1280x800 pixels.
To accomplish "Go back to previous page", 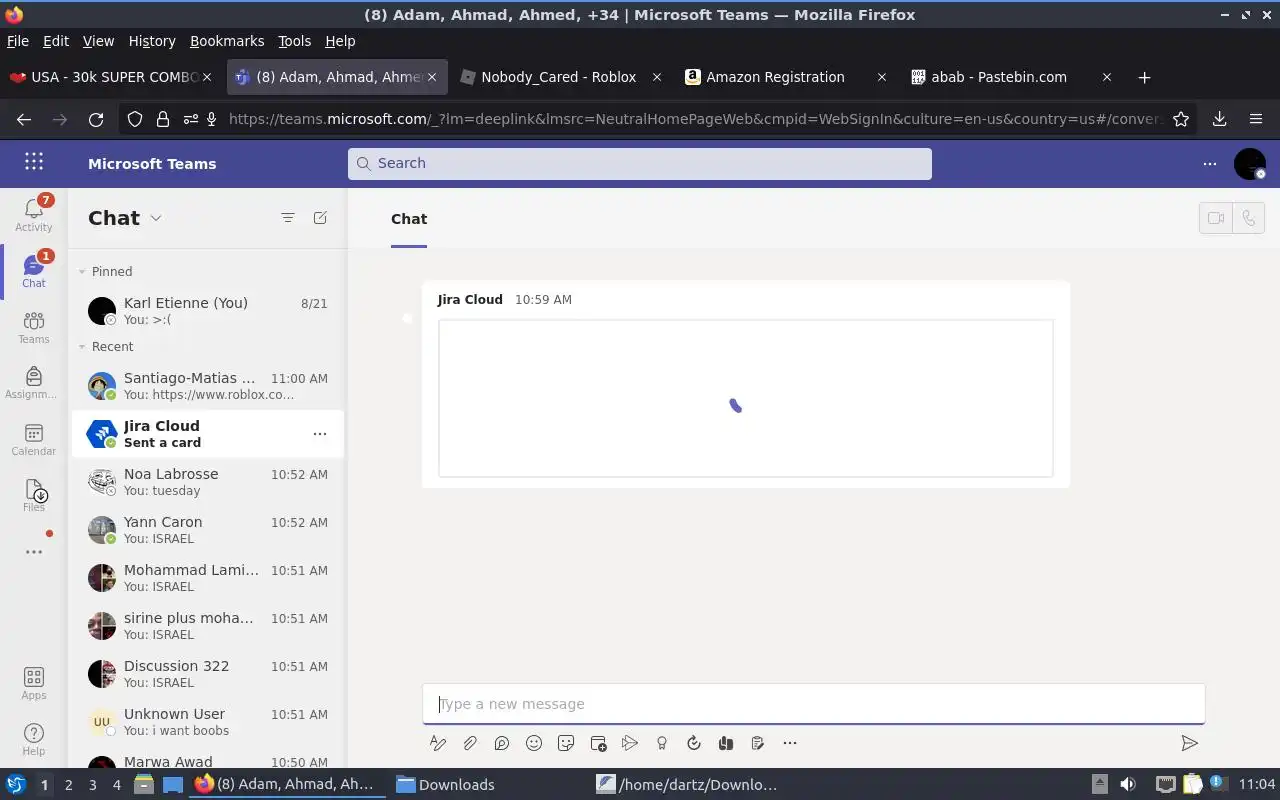I will coord(24,119).
